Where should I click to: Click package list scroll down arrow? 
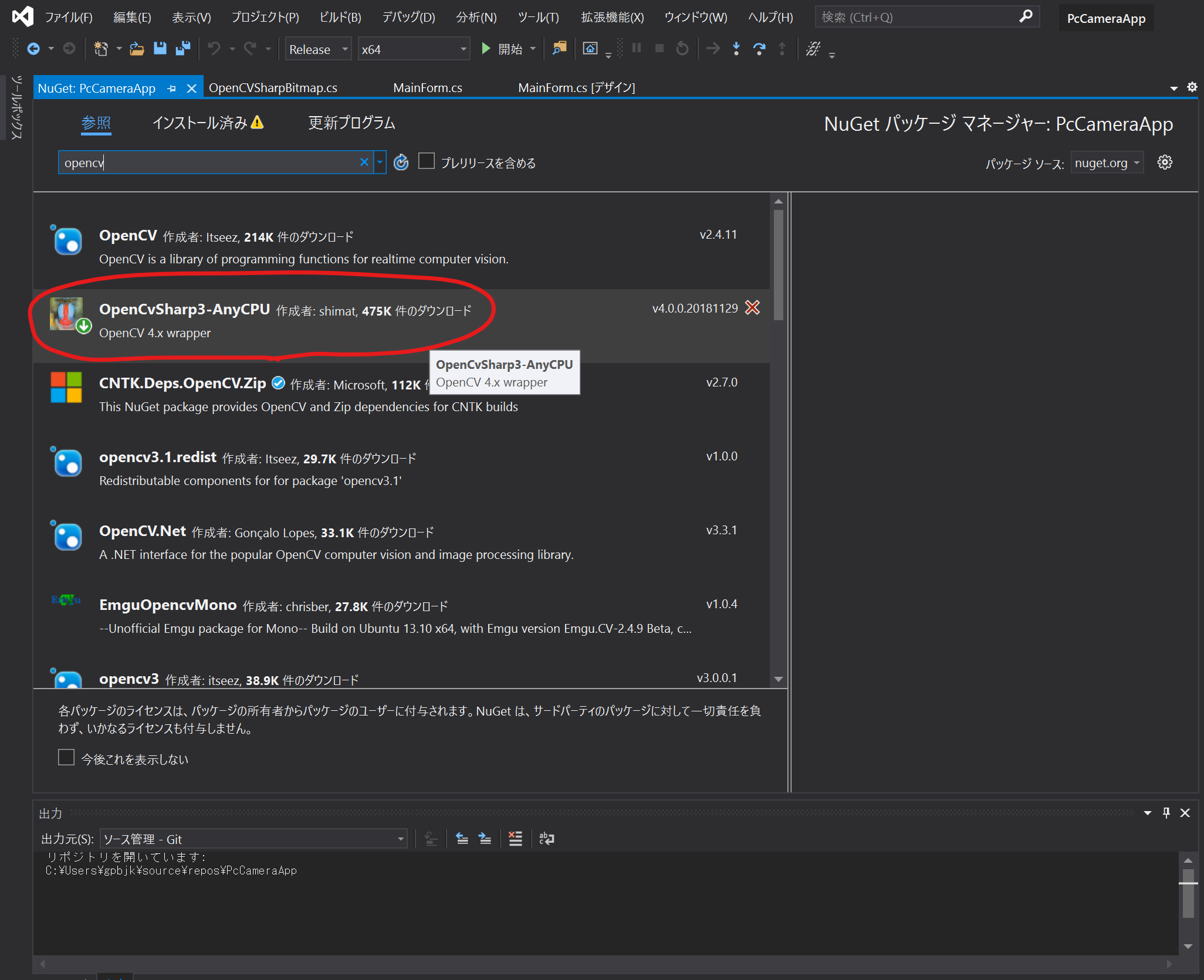coord(779,679)
